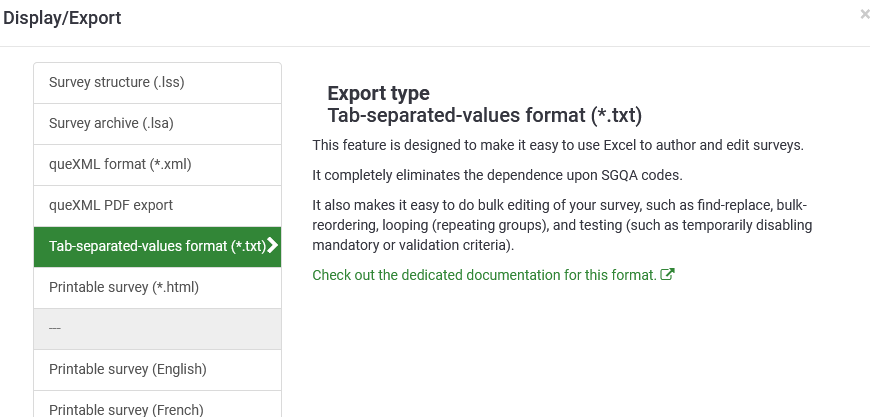Click the external link icon after the documentation link
Screen dimensions: 870x417
click(668, 275)
